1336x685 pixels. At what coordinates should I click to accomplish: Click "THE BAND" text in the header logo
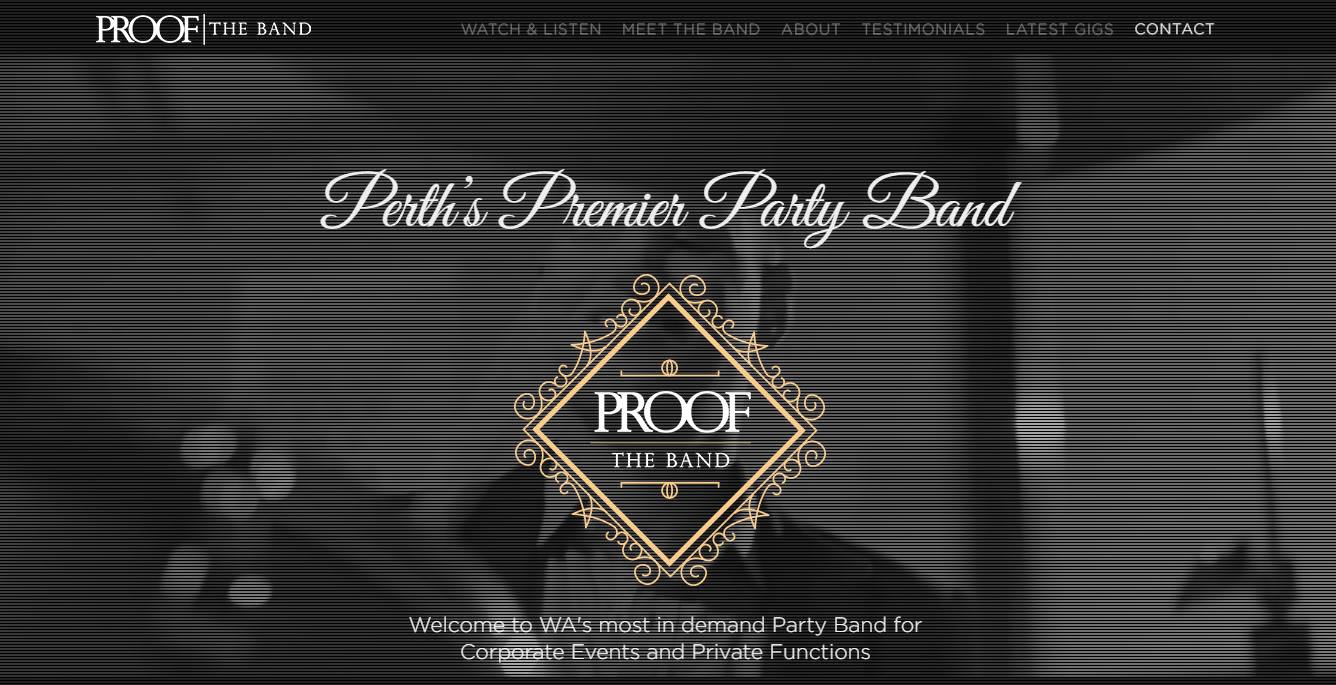click(260, 29)
